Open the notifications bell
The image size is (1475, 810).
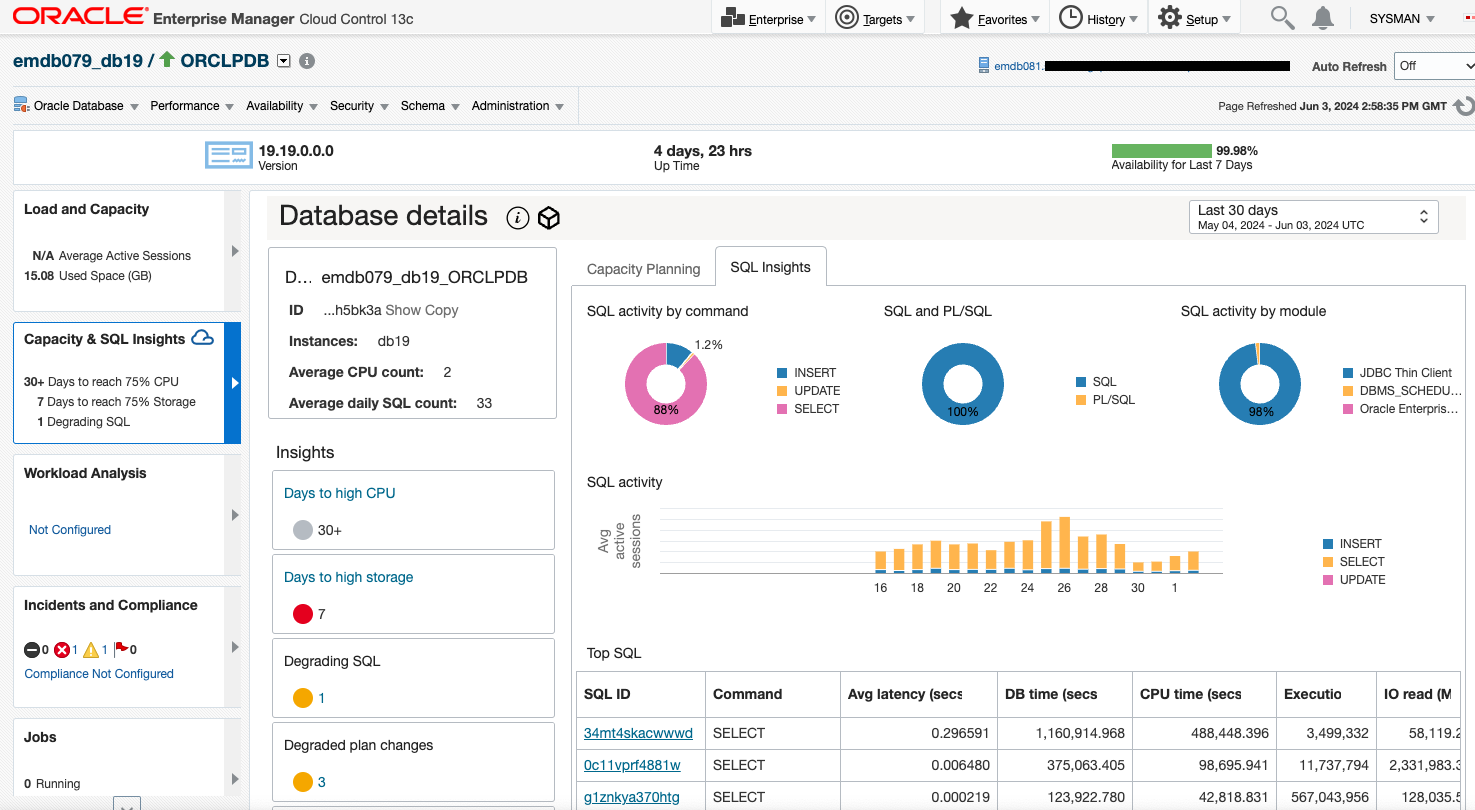1323,18
